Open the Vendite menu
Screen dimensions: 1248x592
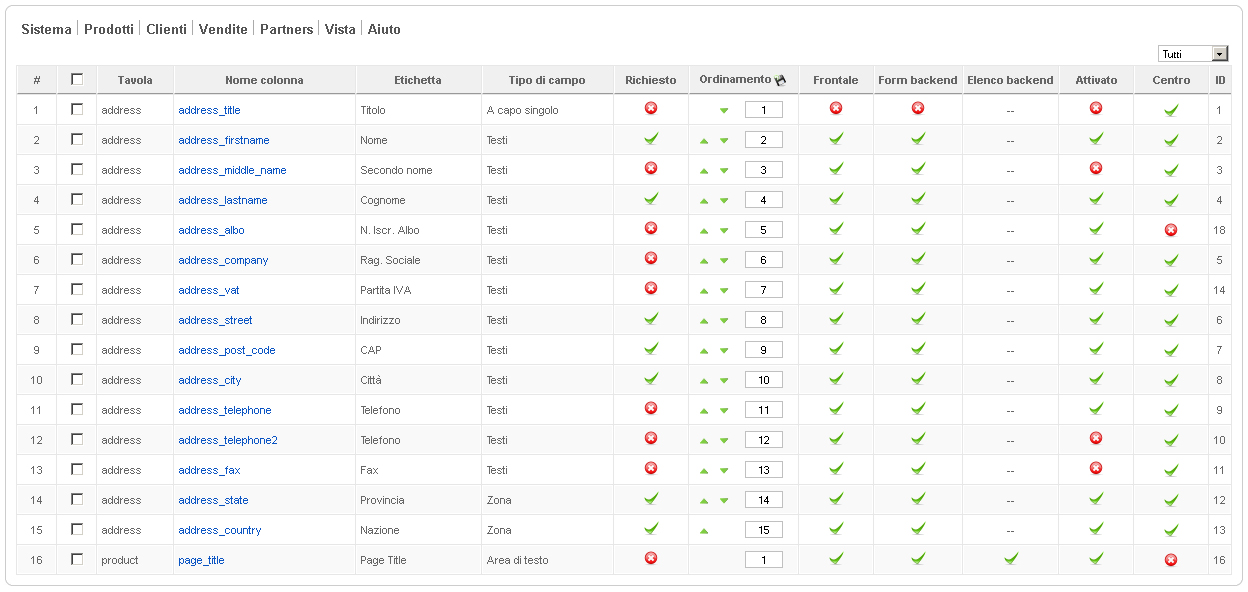pyautogui.click(x=223, y=29)
